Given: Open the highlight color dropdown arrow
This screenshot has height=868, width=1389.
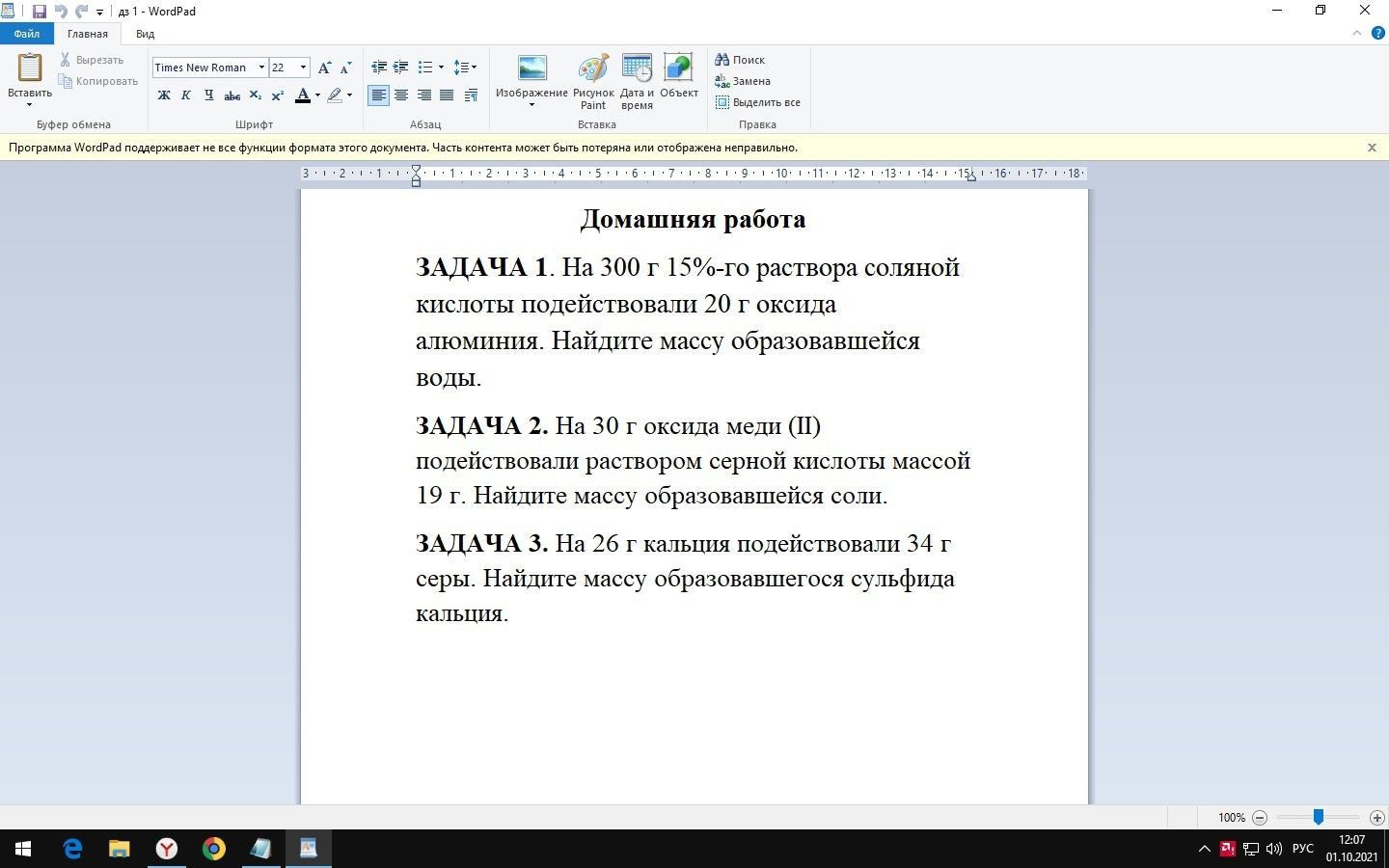Looking at the screenshot, I should [349, 95].
